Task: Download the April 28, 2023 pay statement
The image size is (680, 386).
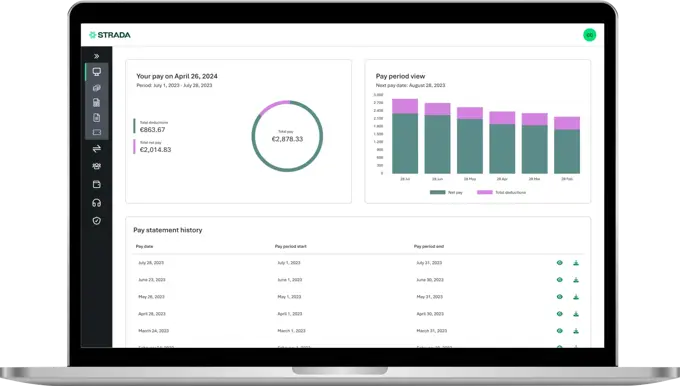Action: pos(576,314)
